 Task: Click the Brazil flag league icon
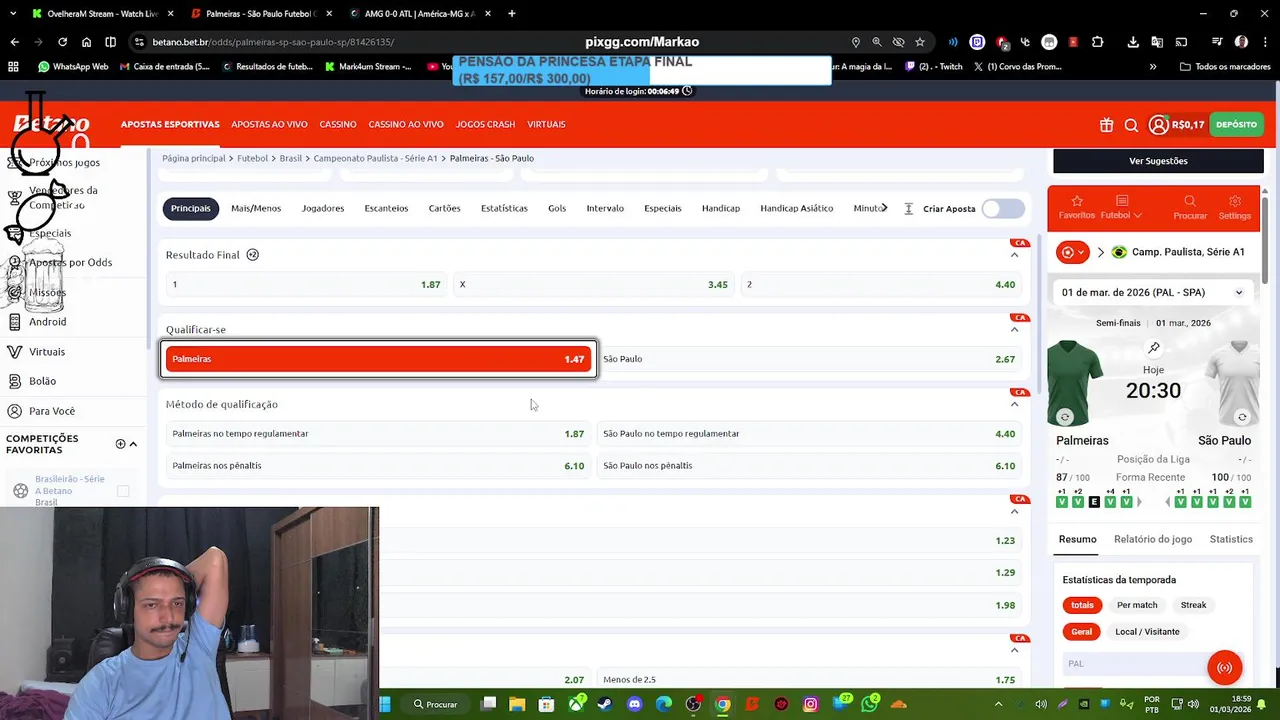pyautogui.click(x=1119, y=252)
